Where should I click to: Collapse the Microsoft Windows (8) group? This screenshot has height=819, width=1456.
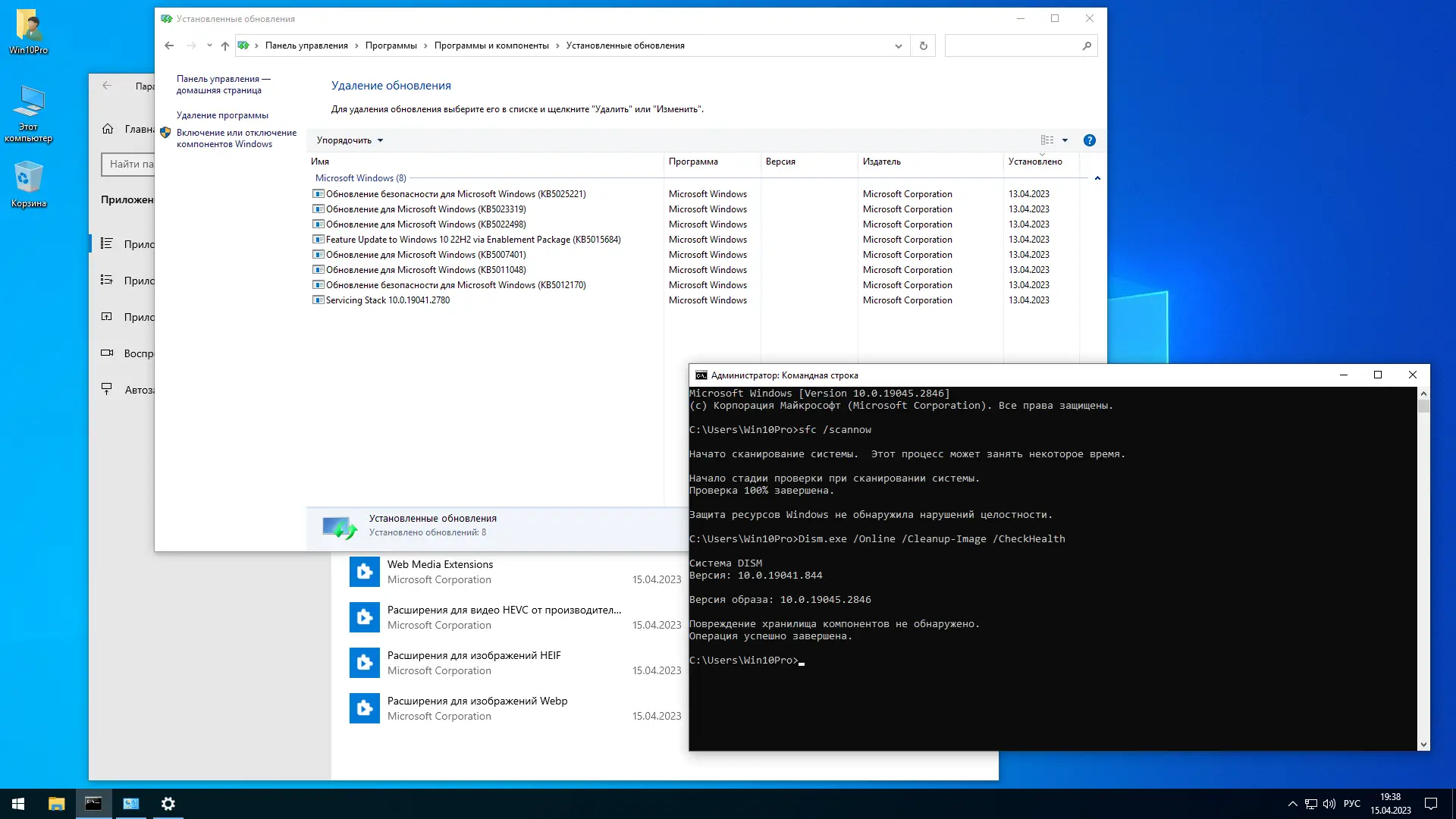pos(1097,178)
